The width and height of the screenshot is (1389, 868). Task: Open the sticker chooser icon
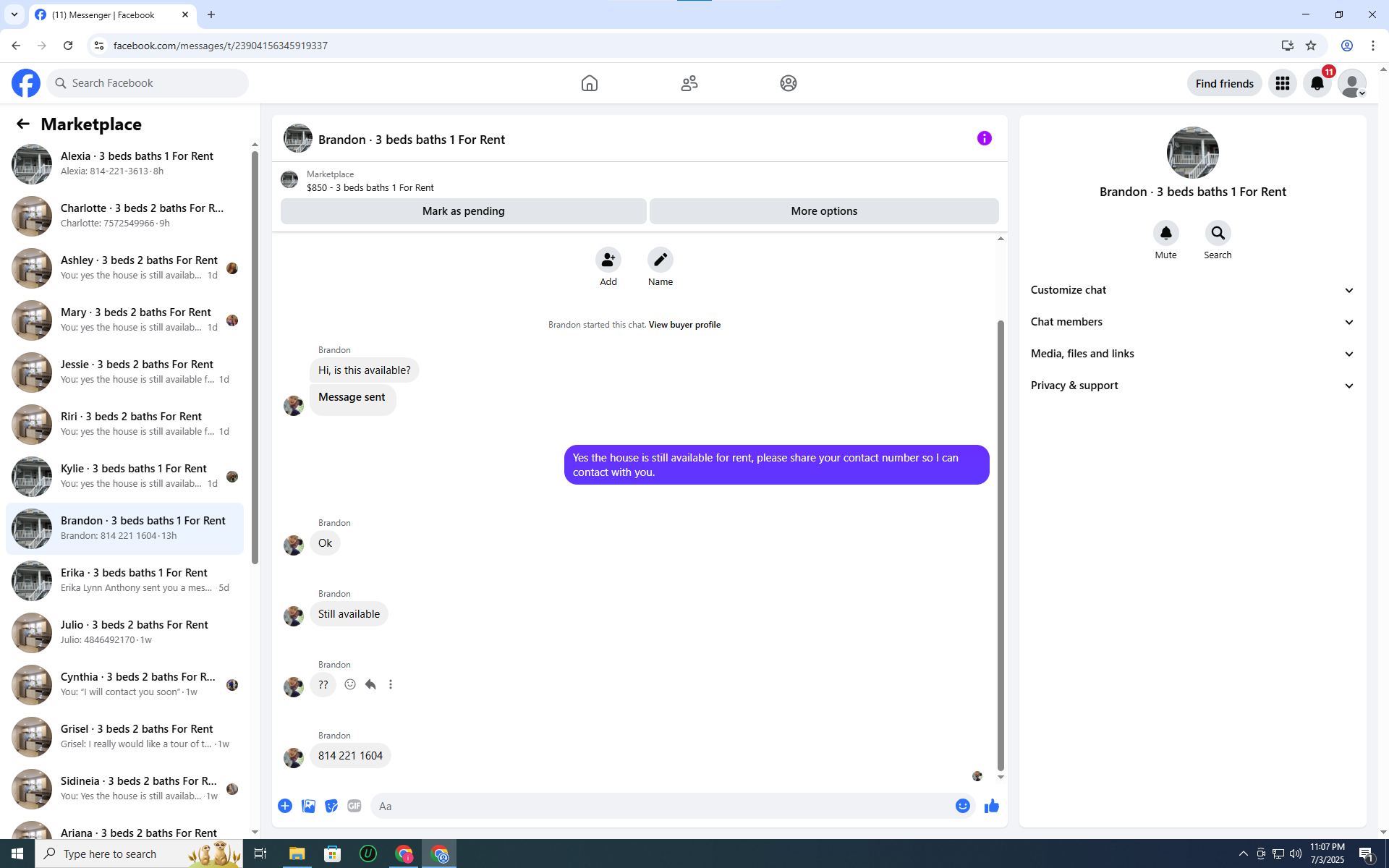[x=331, y=806]
